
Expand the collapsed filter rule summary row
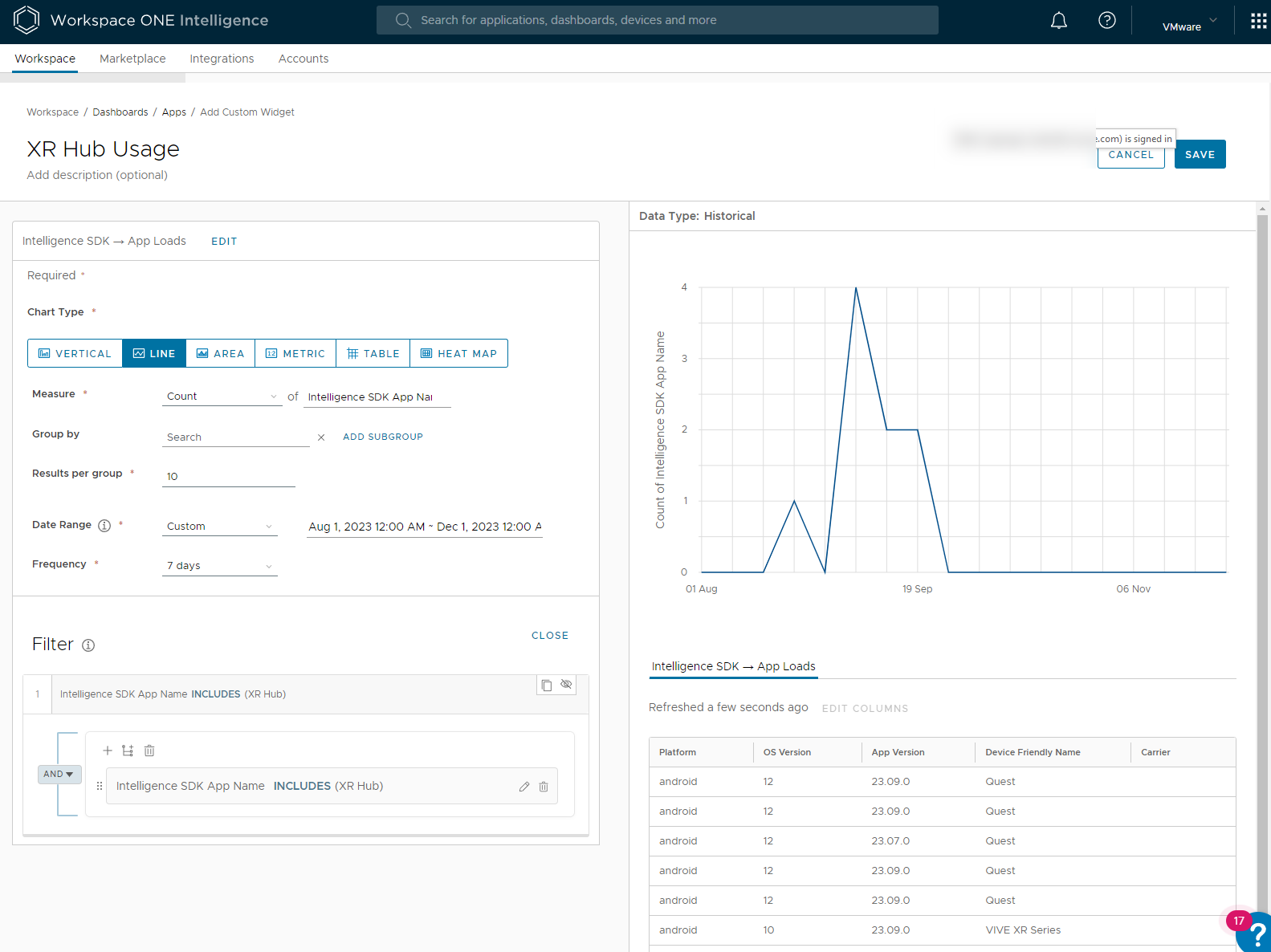coord(305,694)
